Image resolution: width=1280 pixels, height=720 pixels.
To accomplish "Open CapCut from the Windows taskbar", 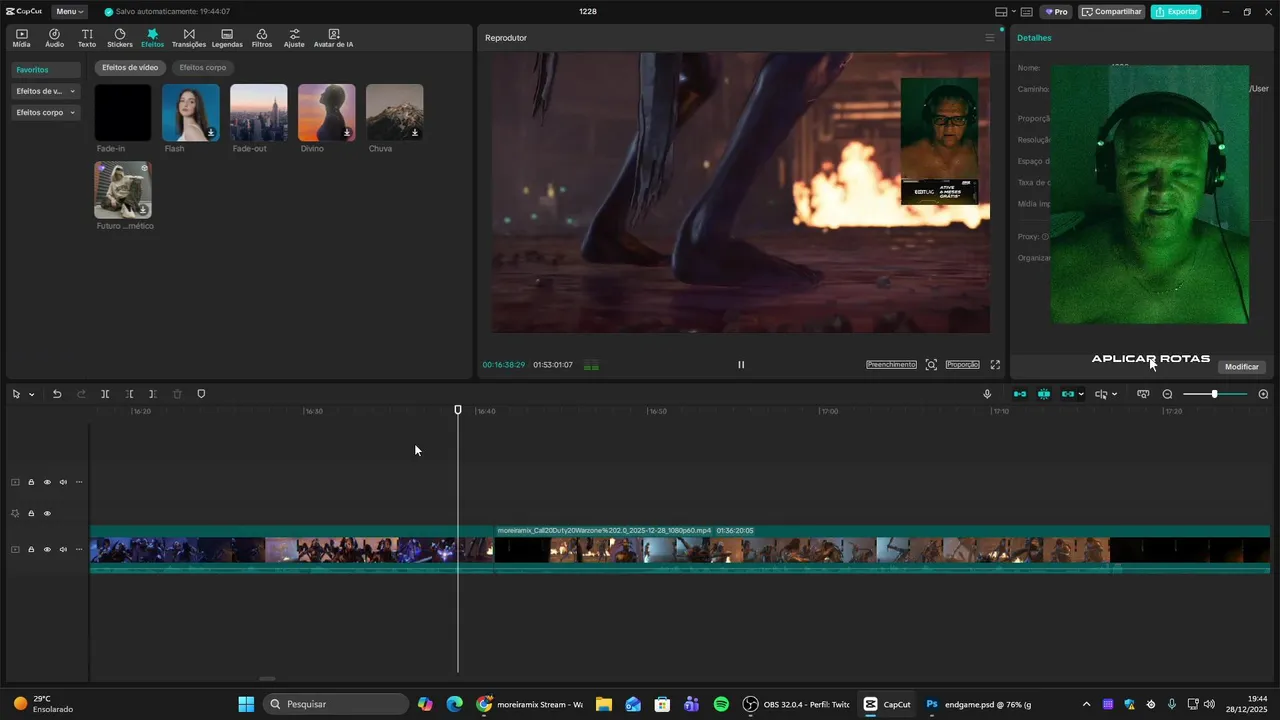I will coord(887,704).
